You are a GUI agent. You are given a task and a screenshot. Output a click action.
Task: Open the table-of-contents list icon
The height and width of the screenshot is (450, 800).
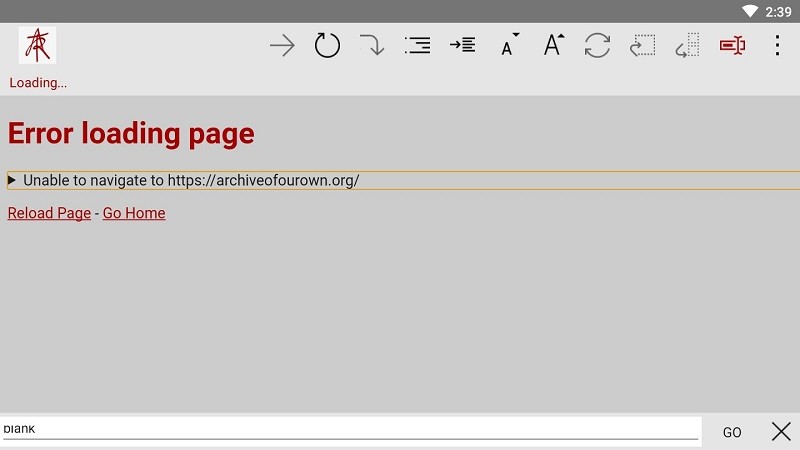tap(417, 45)
